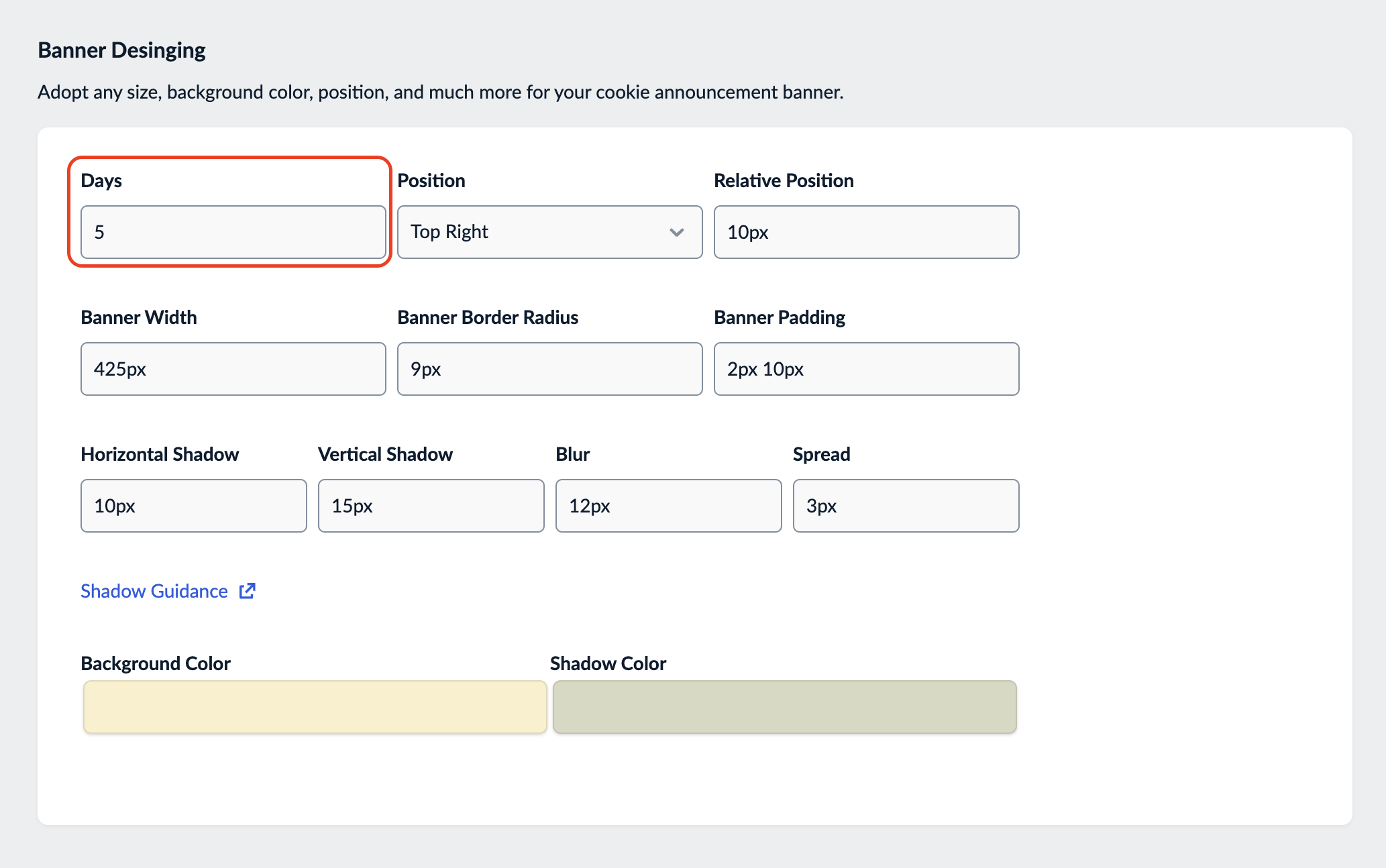Click the Spread input field
Viewport: 1386px width, 868px height.
(x=906, y=506)
